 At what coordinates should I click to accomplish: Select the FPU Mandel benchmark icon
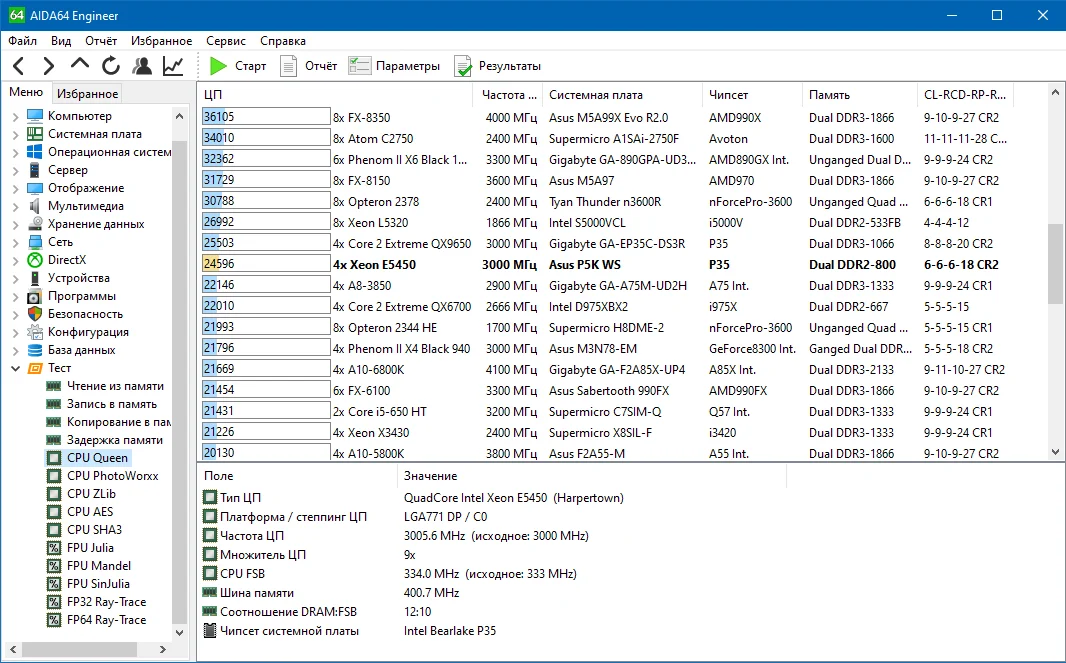54,566
